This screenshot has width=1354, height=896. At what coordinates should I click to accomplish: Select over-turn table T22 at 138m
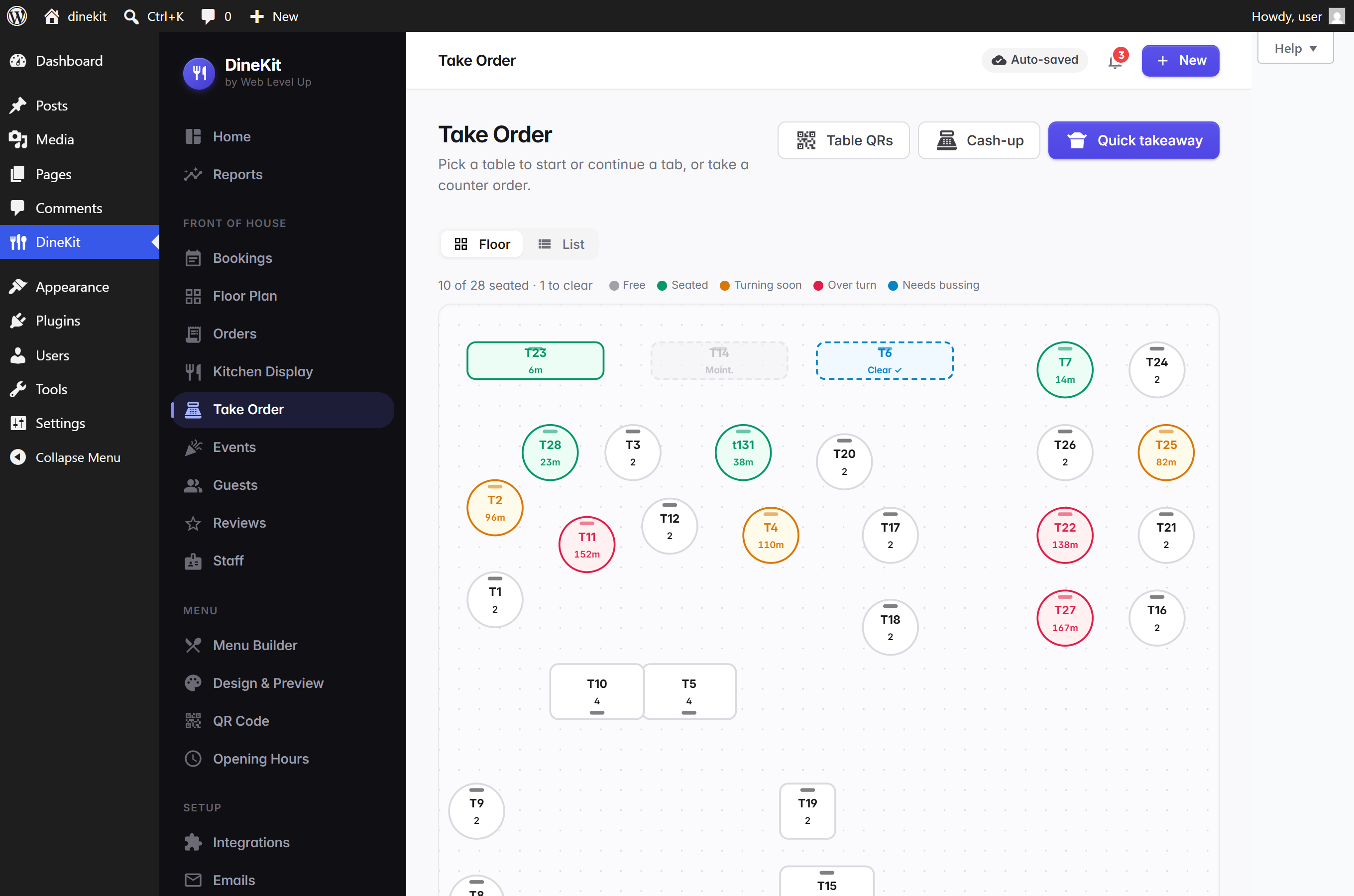coord(1065,536)
